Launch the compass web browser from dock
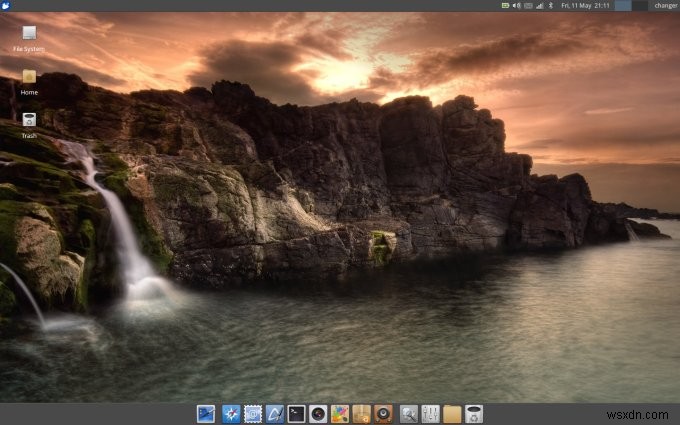Screen dimensions: 680x425 coord(231,413)
